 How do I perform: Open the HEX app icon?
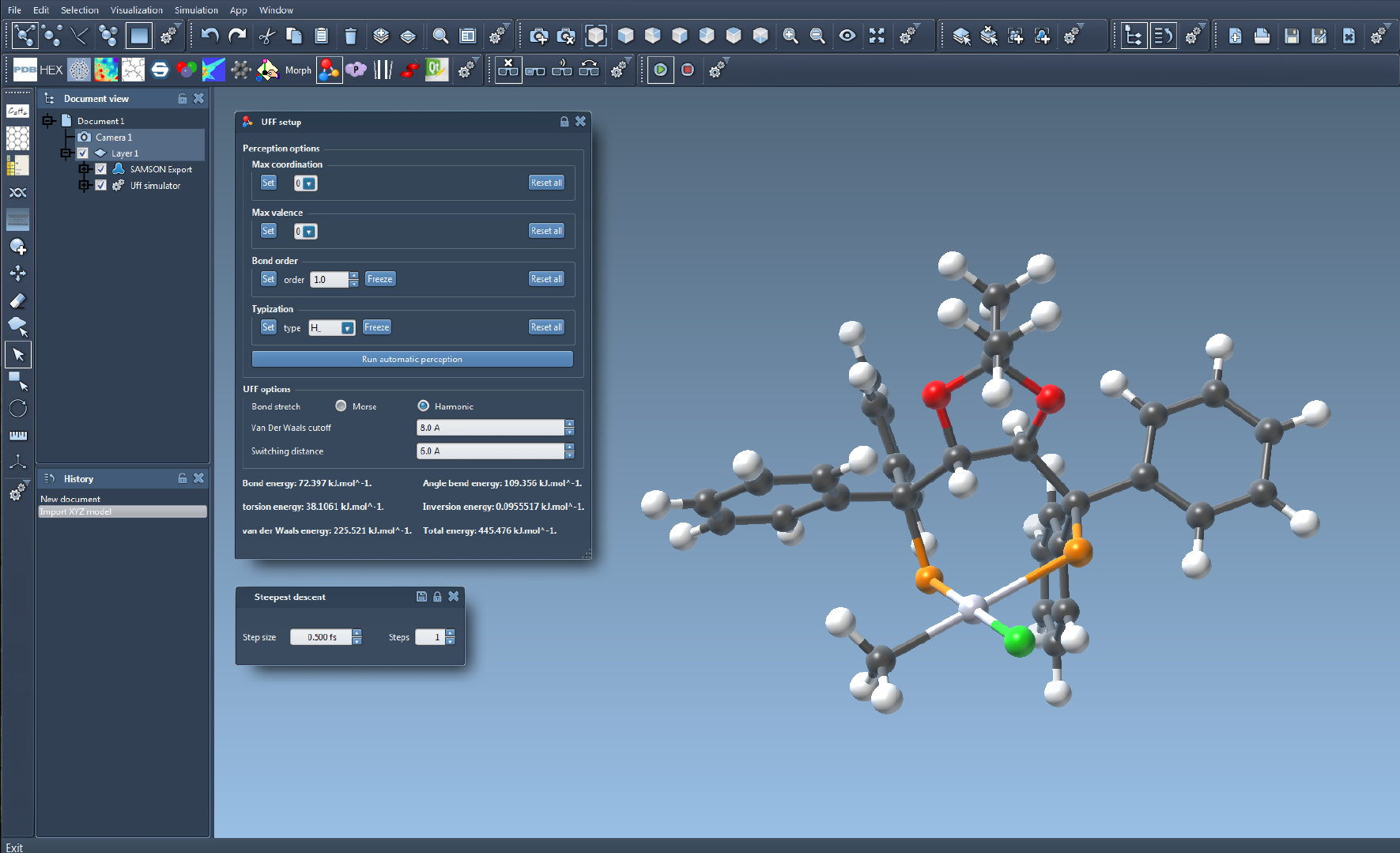[51, 70]
